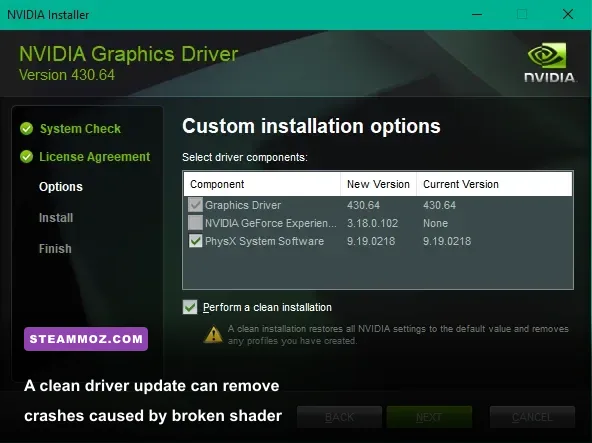
Task: Select the Finish step in sidebar
Action: 55,249
